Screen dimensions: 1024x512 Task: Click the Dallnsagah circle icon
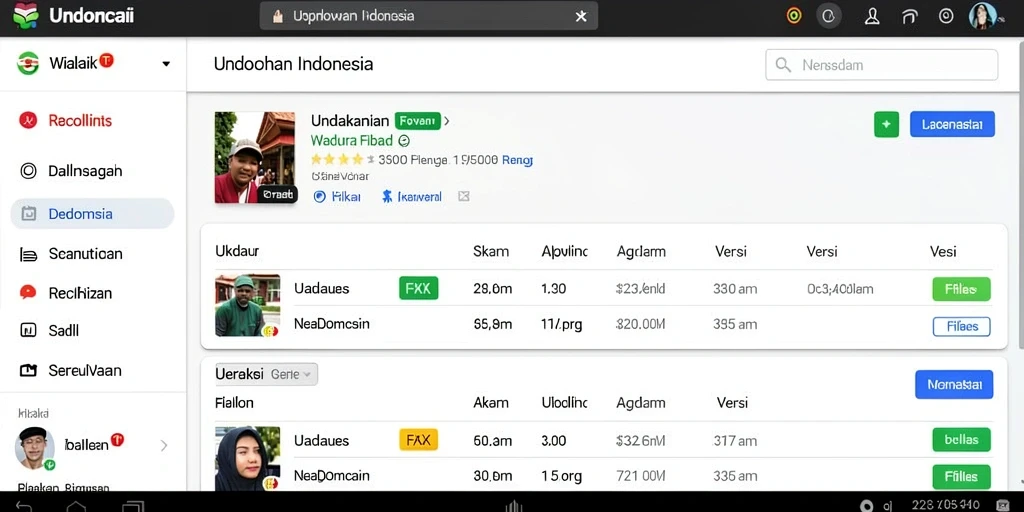point(28,171)
